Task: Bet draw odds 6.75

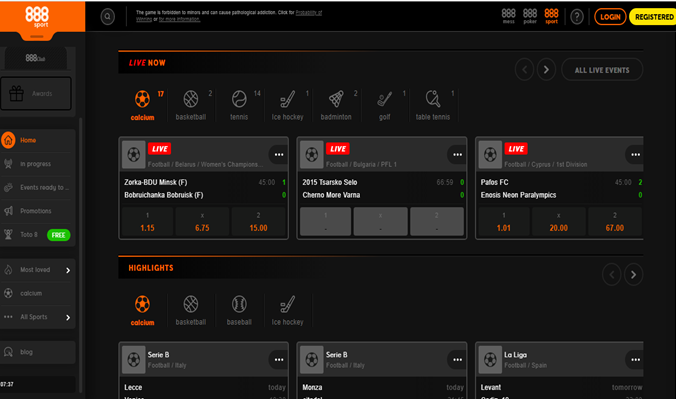Action: (202, 222)
